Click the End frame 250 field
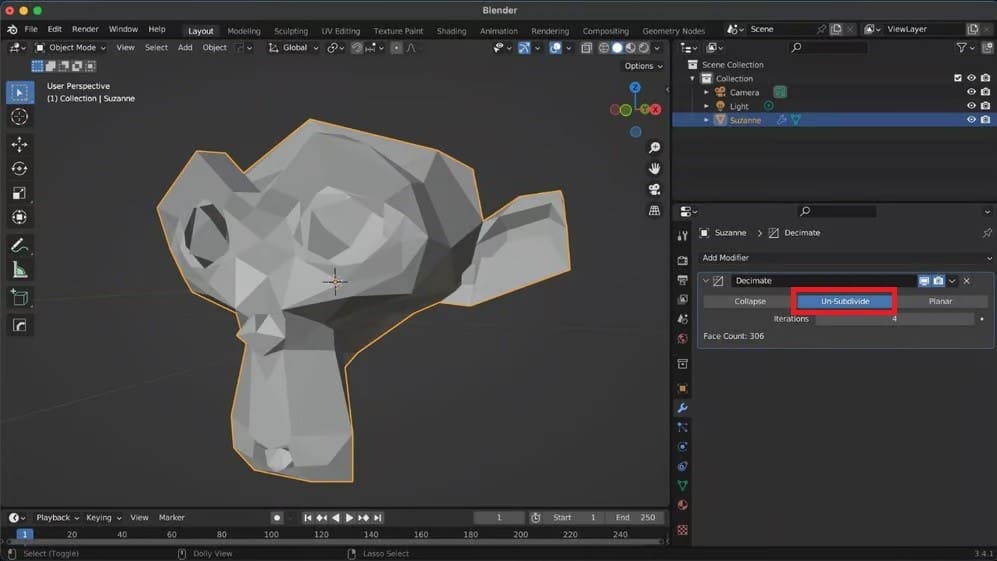Viewport: 997px width, 561px height. (x=635, y=518)
